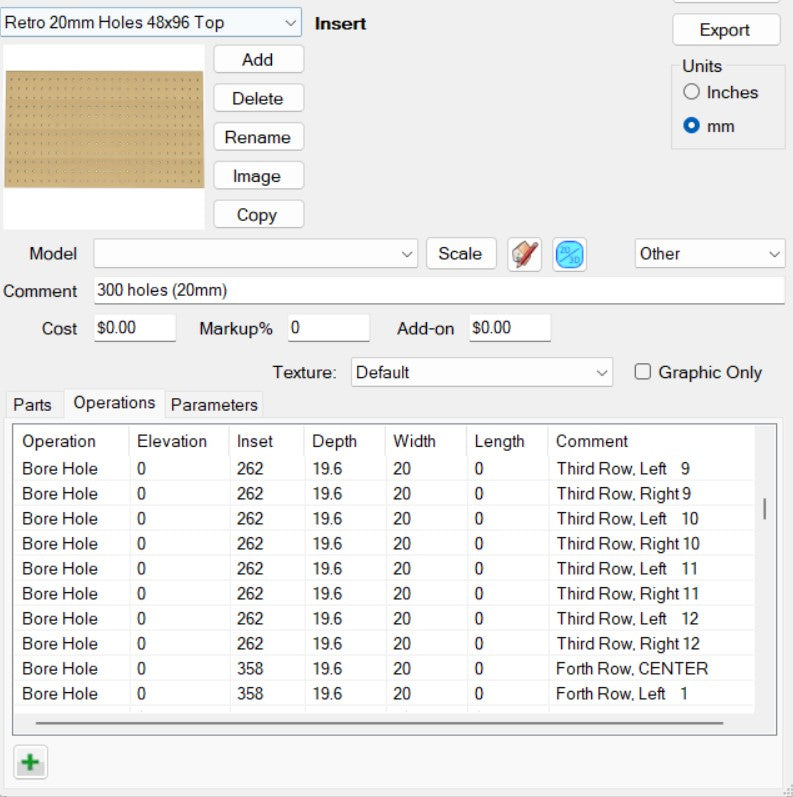Toggle the 2D/3D view icon
Screen dimensions: 793x797
click(x=570, y=254)
